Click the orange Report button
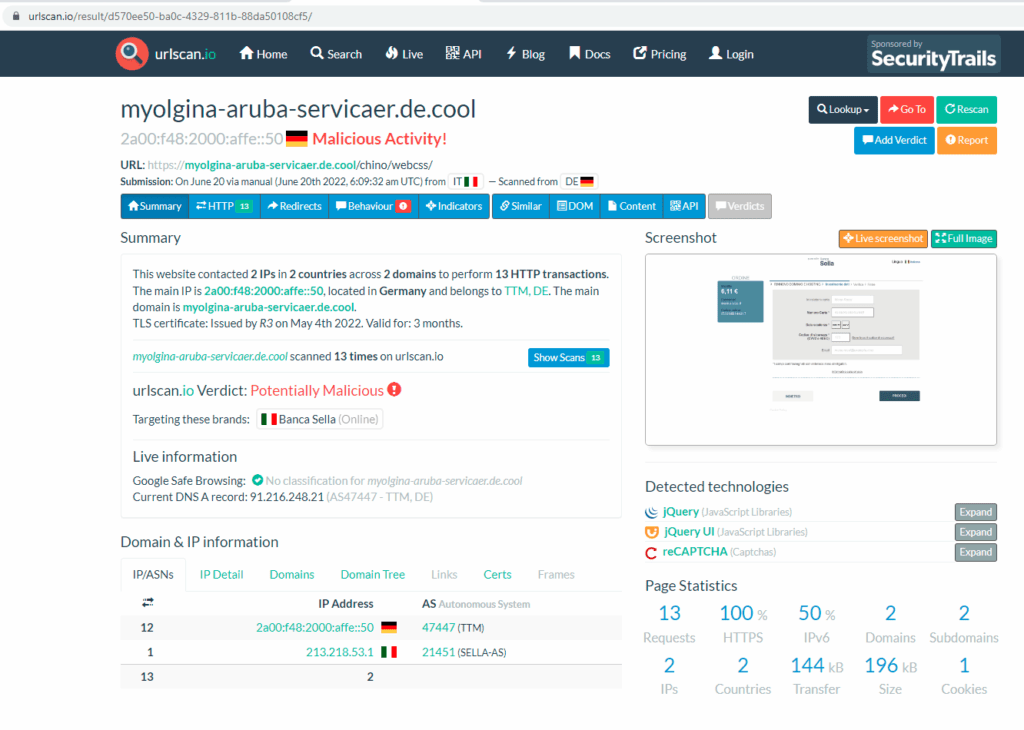Screen dimensions: 1024x730 967,140
